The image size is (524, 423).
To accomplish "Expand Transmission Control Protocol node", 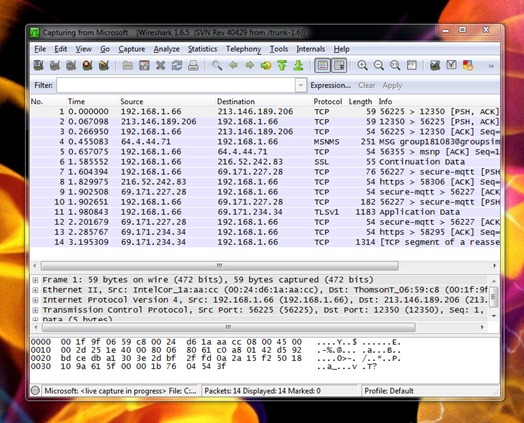I will (35, 310).
